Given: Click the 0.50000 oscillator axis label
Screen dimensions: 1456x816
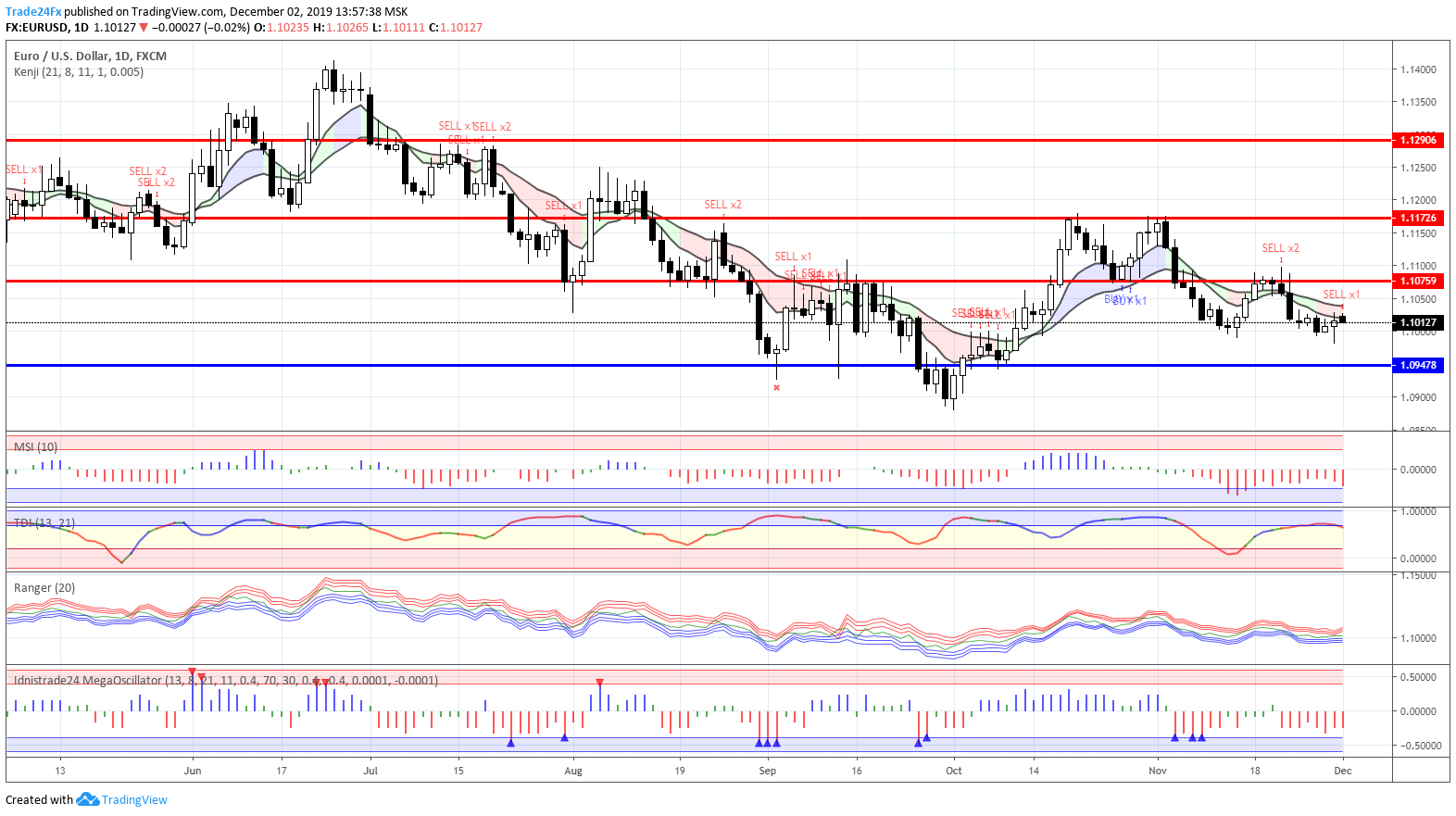Looking at the screenshot, I should (x=1418, y=678).
